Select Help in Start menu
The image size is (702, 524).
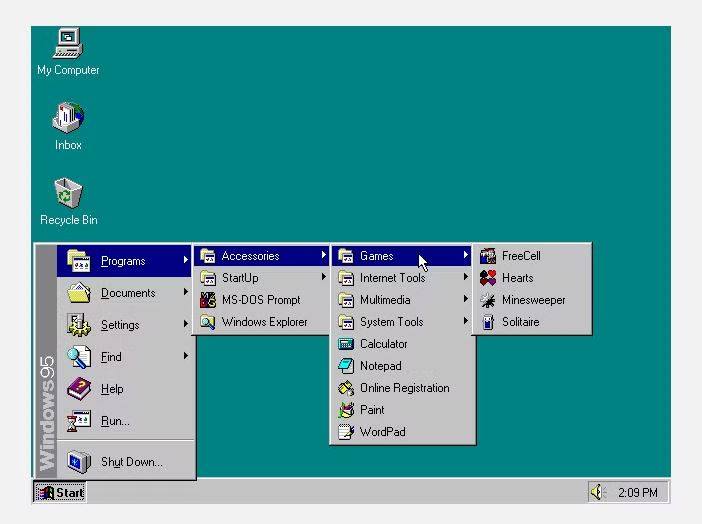125,389
